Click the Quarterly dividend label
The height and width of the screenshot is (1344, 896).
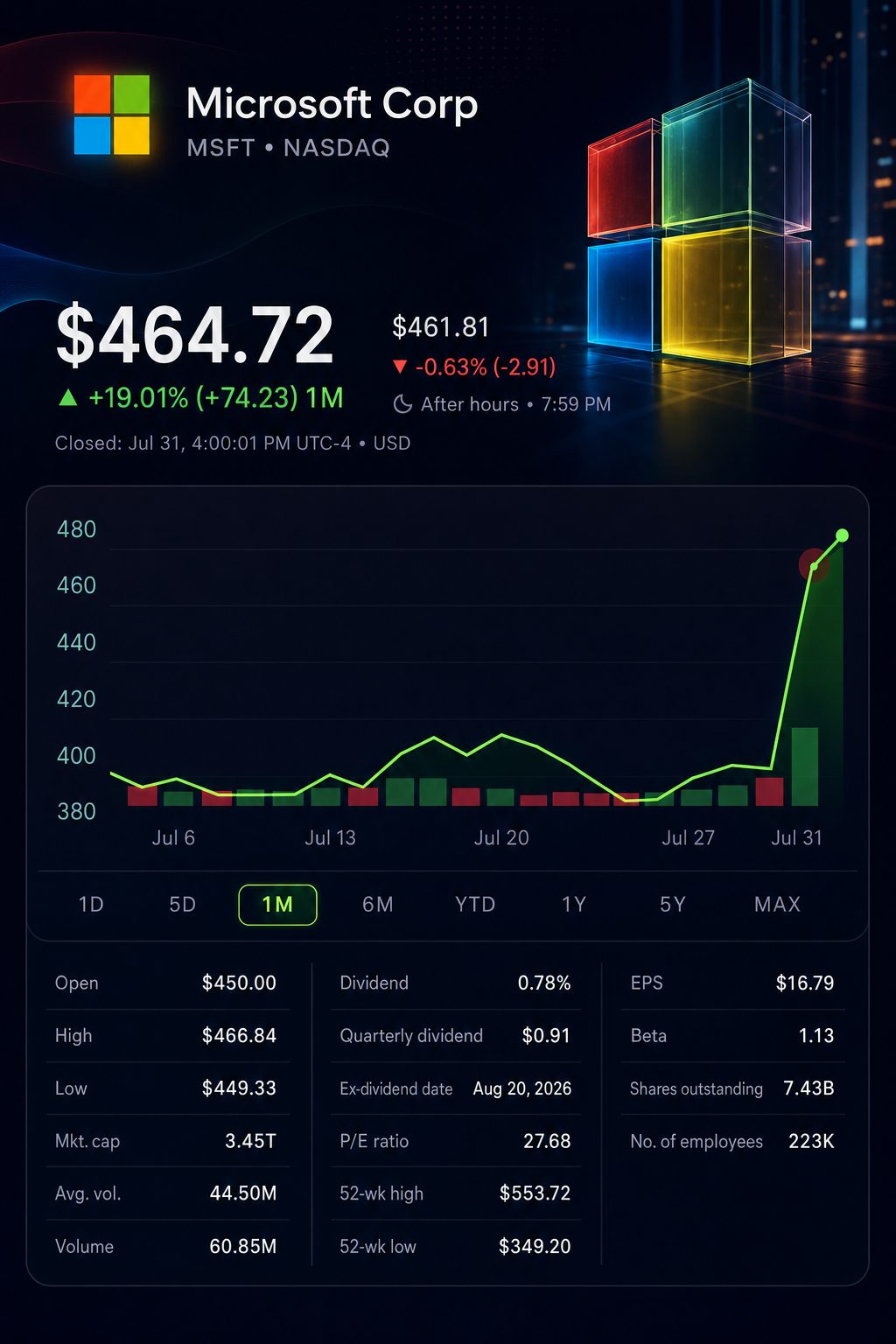(x=411, y=1035)
